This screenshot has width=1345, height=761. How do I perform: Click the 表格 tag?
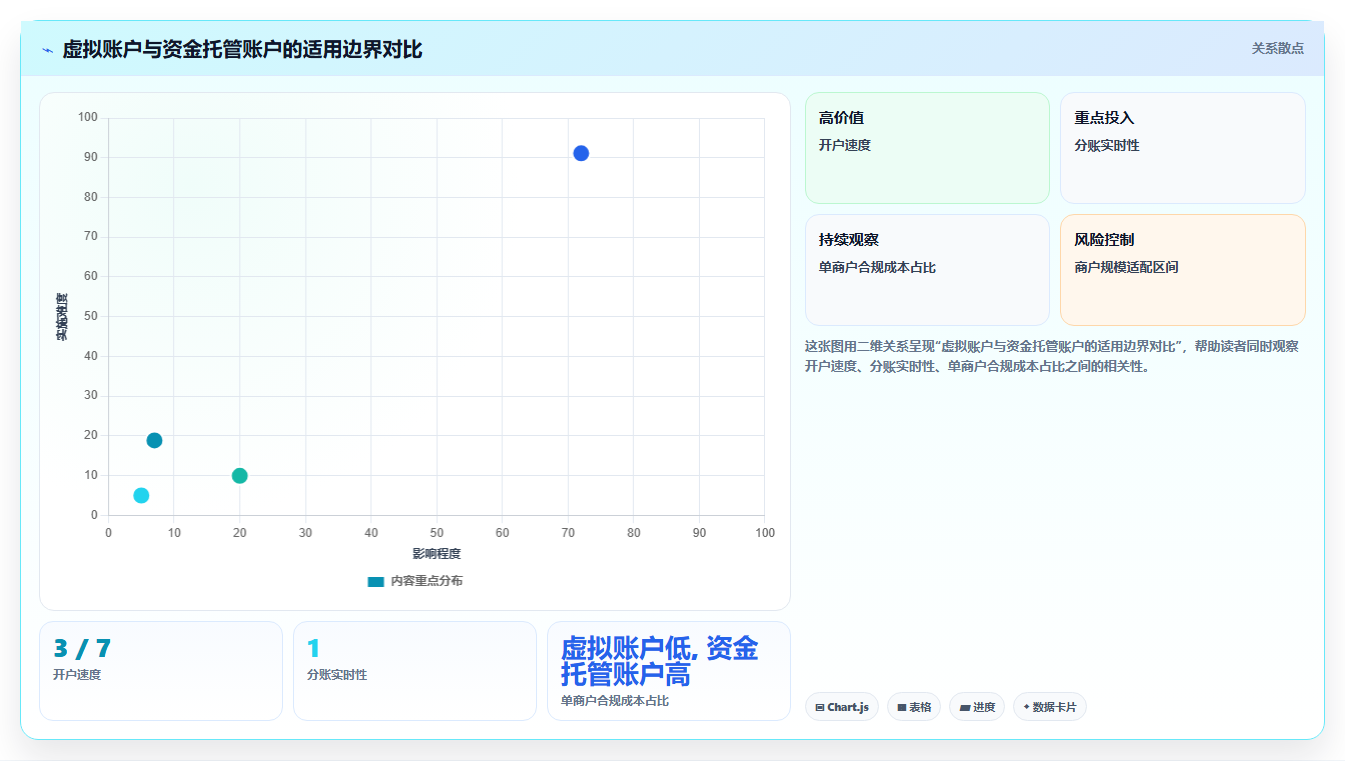914,707
